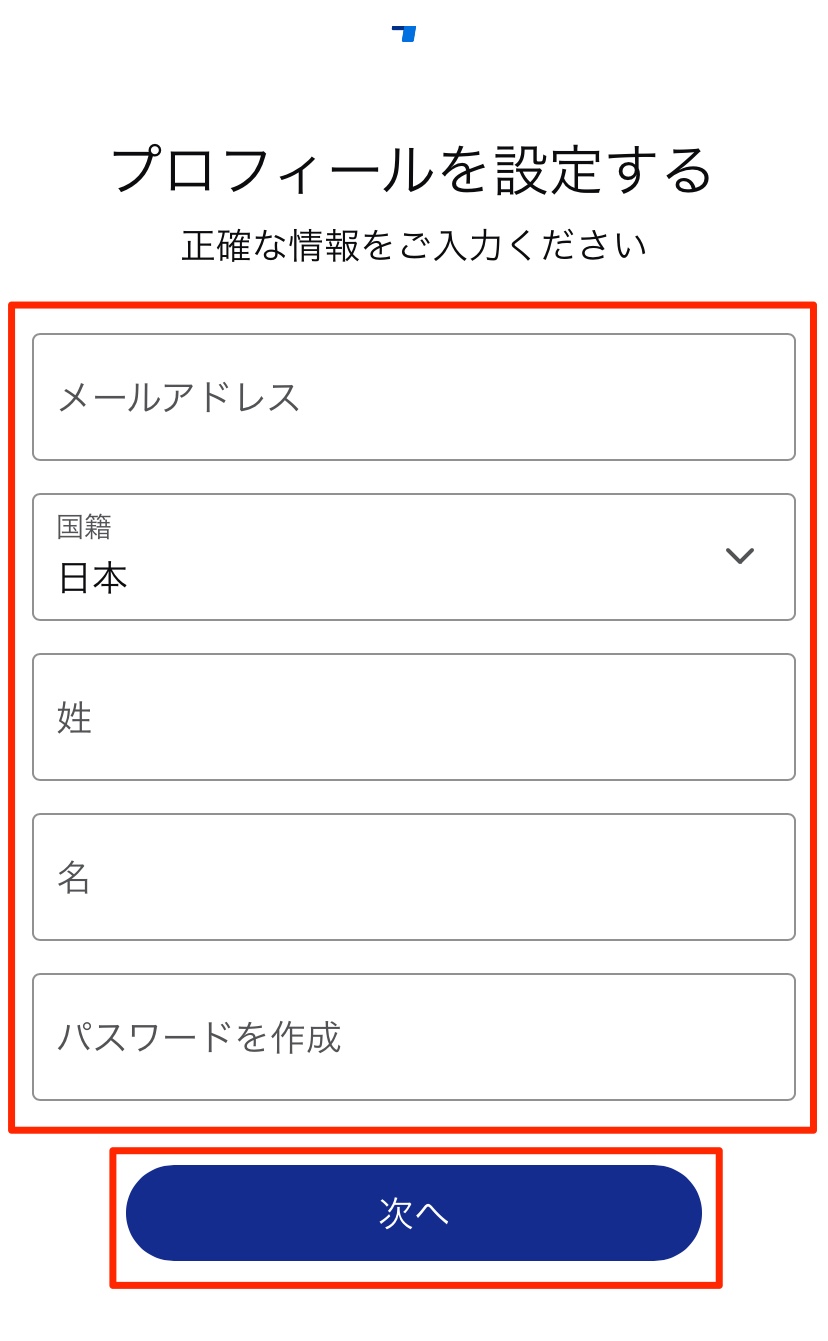Image resolution: width=828 pixels, height=1341 pixels.
Task: Click the 名 placeholder character
Action: 74,878
